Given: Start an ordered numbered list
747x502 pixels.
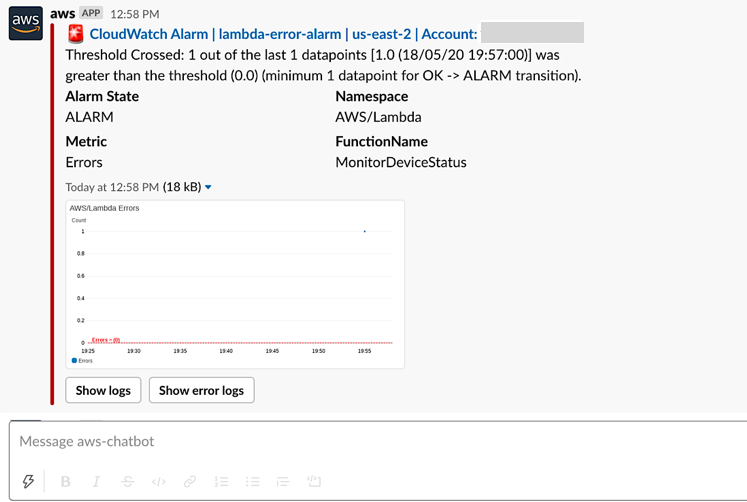Looking at the screenshot, I should [221, 482].
